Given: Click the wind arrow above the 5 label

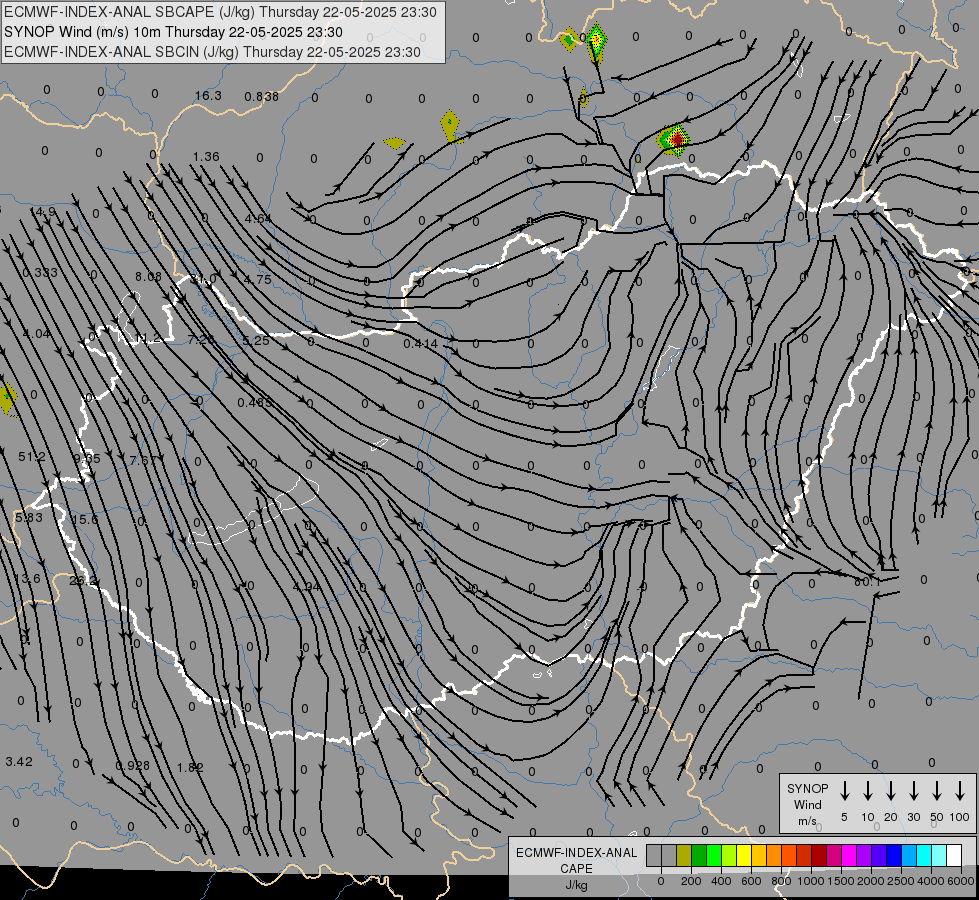Looking at the screenshot, I should tap(844, 791).
